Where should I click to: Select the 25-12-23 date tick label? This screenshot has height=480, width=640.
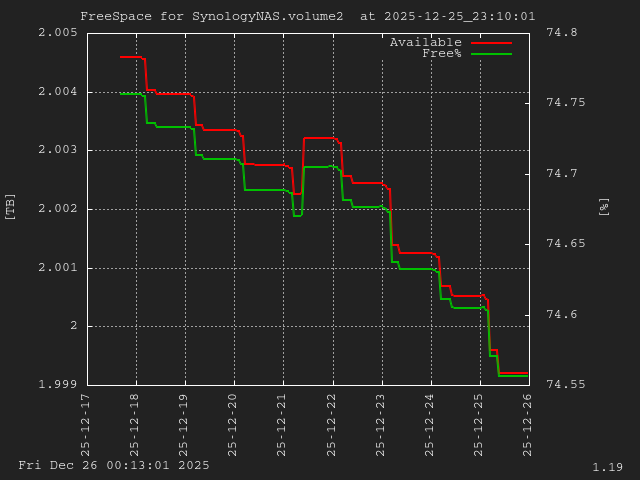[x=381, y=419]
